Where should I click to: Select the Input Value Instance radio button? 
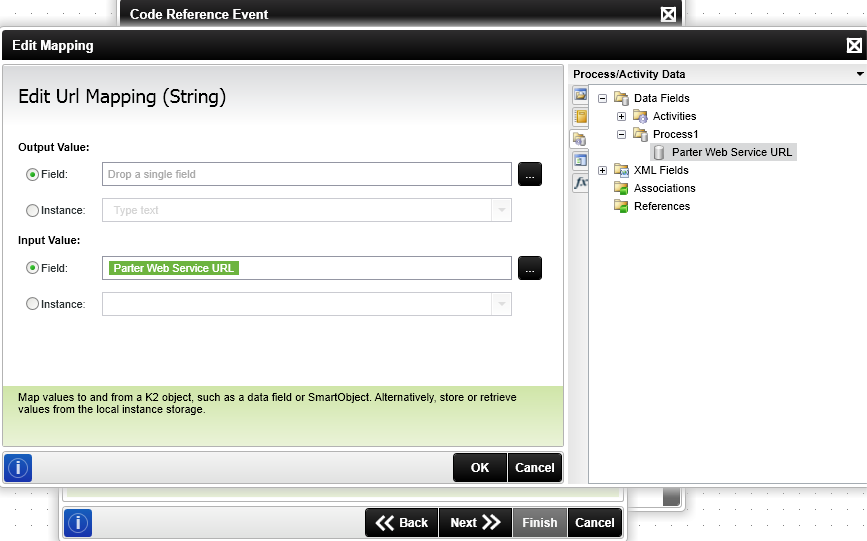point(33,304)
